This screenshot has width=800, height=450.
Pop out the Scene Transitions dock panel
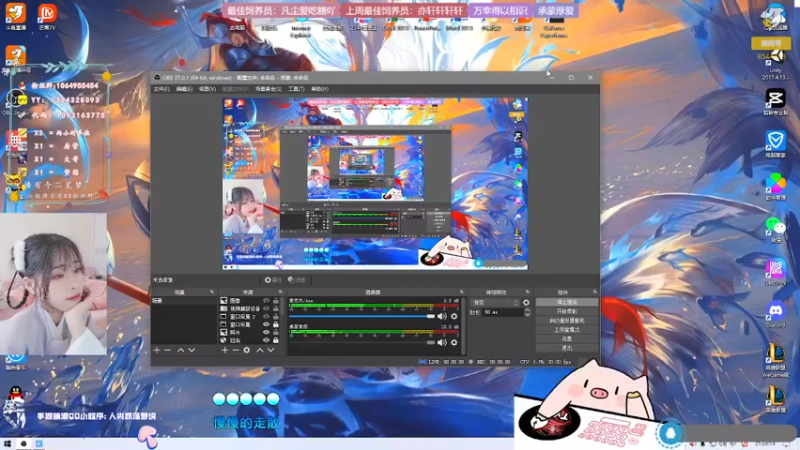click(528, 292)
